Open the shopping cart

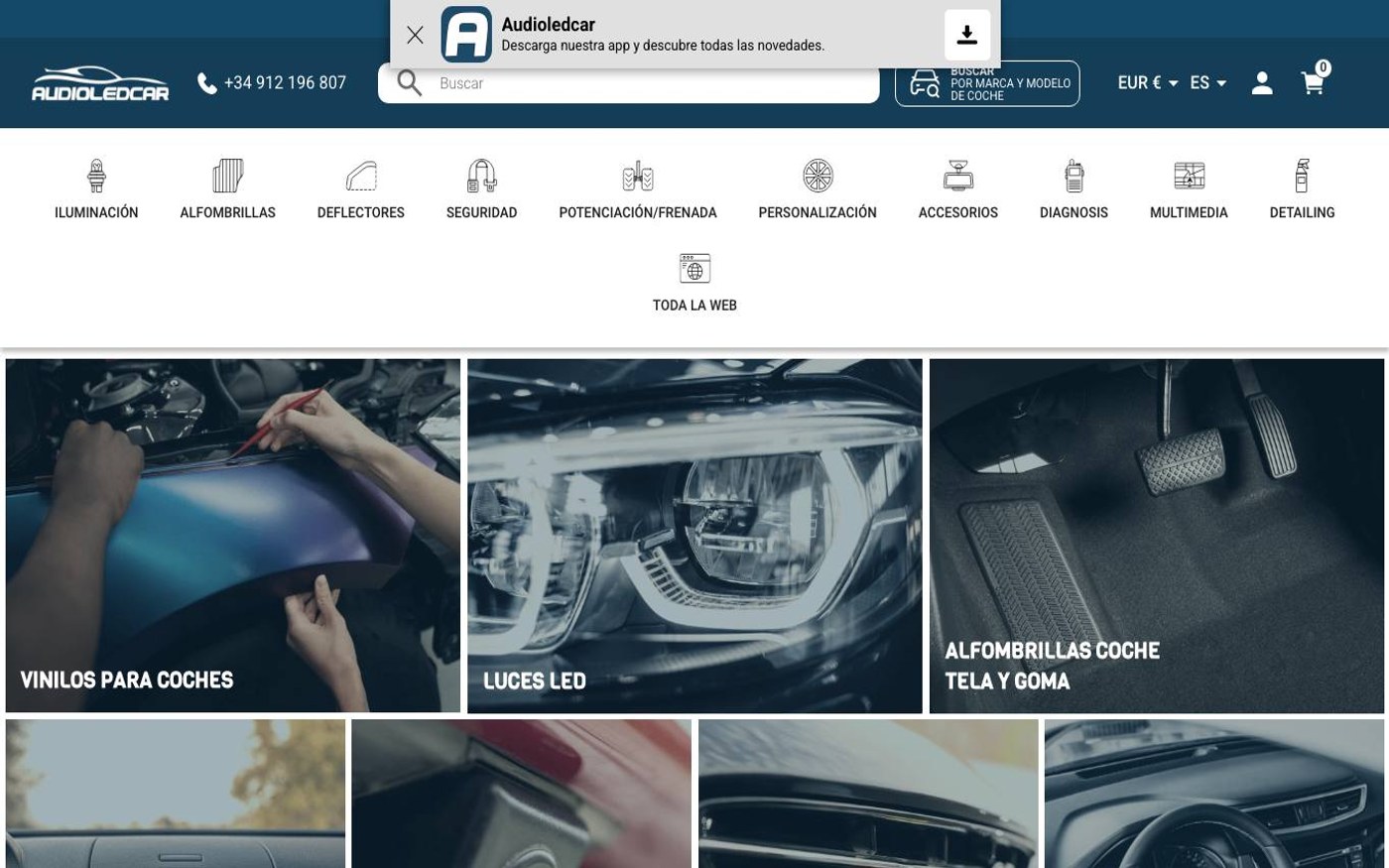(1313, 83)
